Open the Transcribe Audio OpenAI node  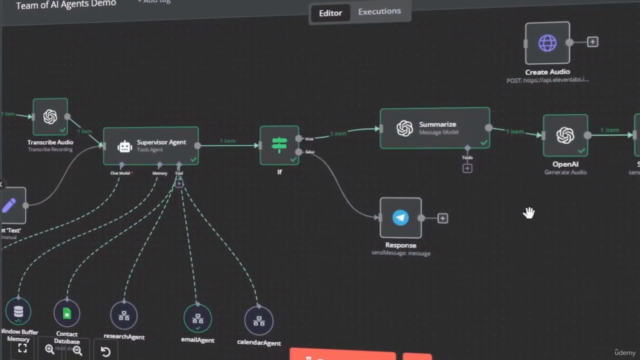50,117
